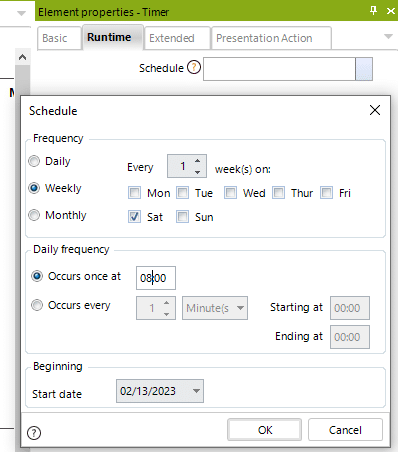Select the Daily frequency radio button
The width and height of the screenshot is (398, 452).
(34, 161)
